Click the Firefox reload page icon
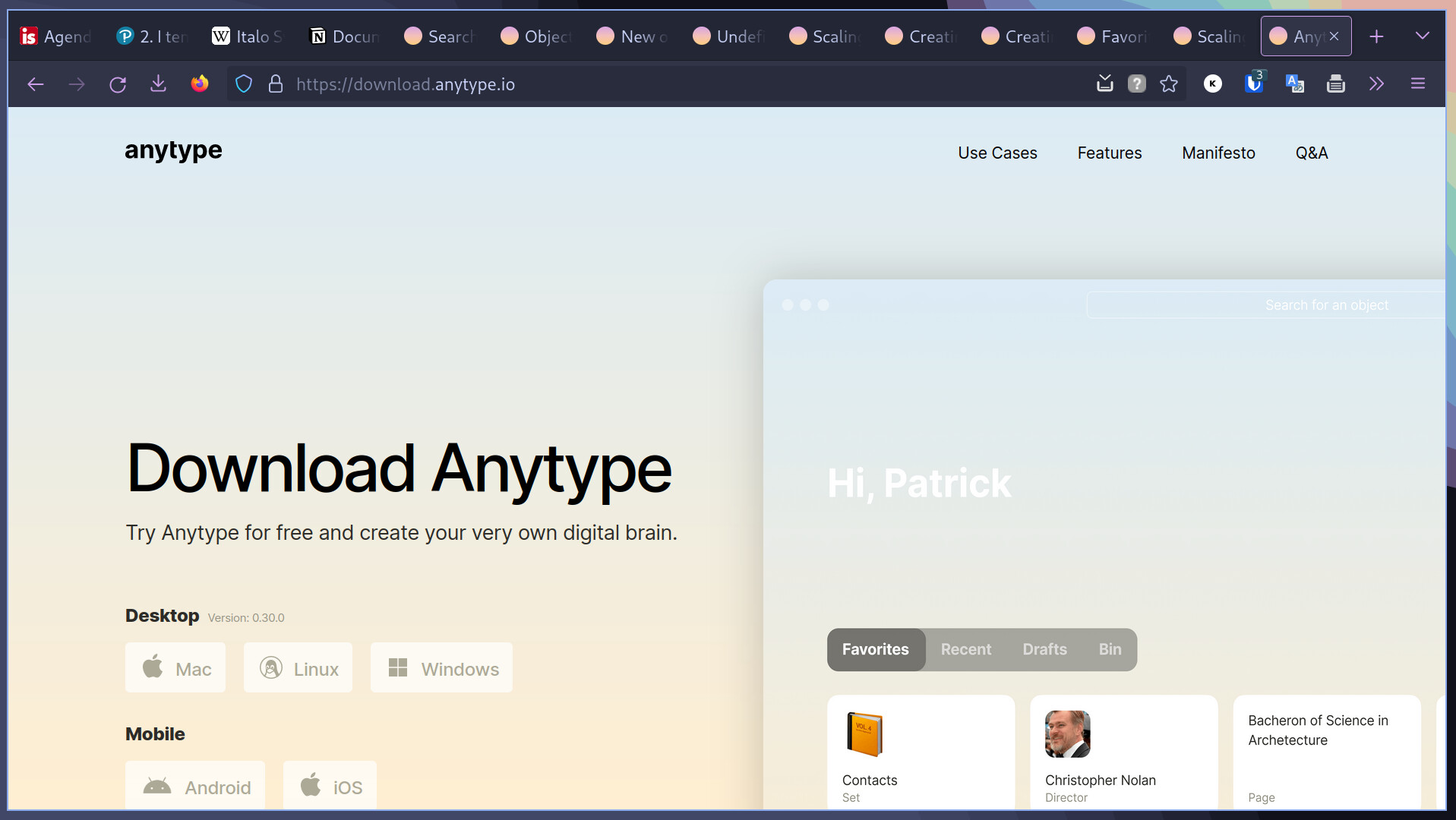Screen dimensions: 1456x820 click(118, 84)
